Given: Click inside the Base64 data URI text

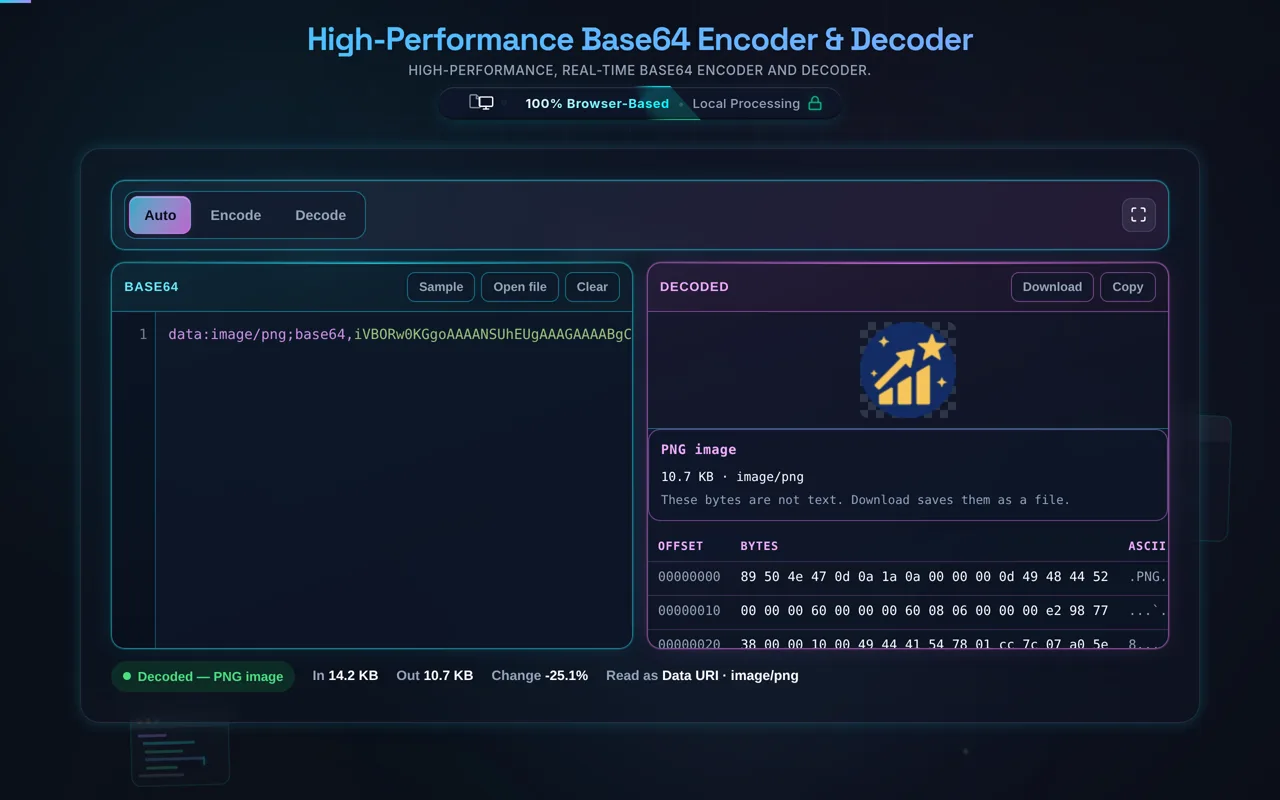Looking at the screenshot, I should (x=400, y=334).
